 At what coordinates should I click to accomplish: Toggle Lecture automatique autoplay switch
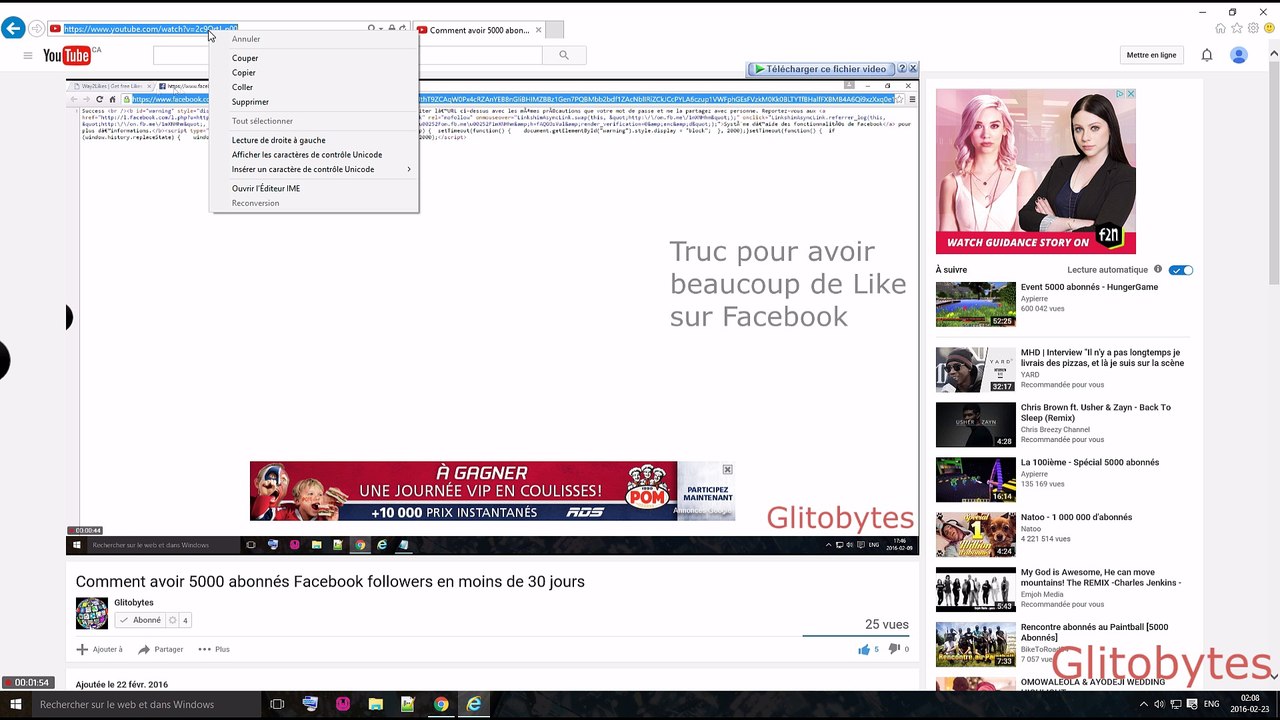pyautogui.click(x=1181, y=270)
